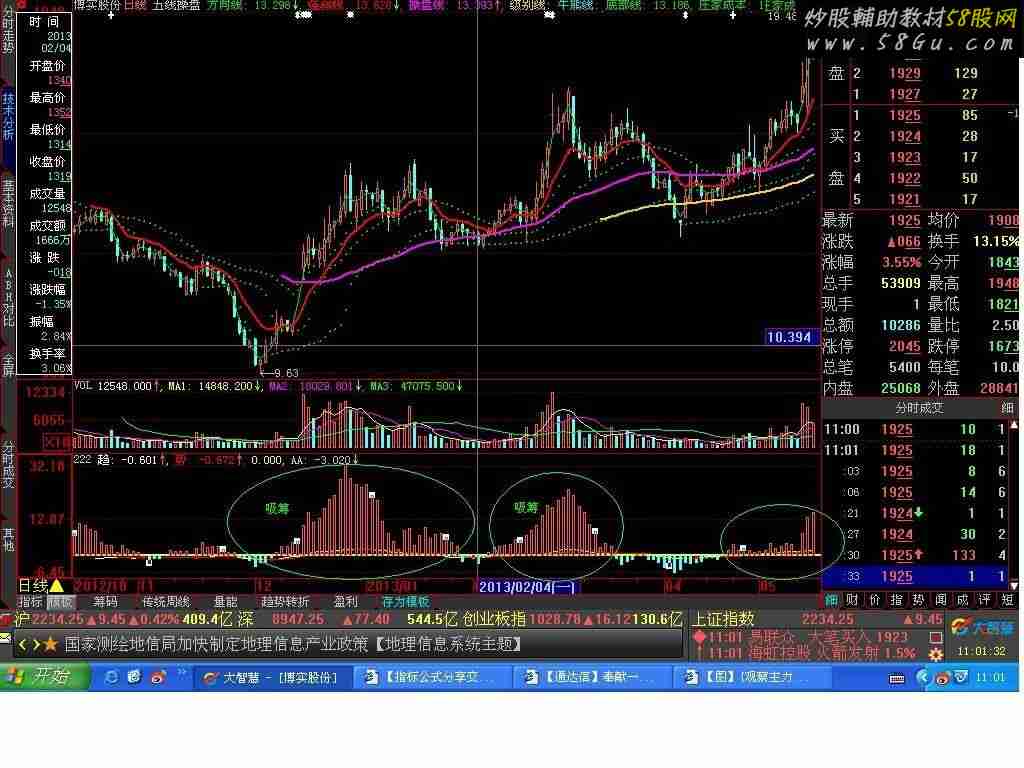Switch to 【指标公式分享交 taskbar window

pyautogui.click(x=432, y=677)
